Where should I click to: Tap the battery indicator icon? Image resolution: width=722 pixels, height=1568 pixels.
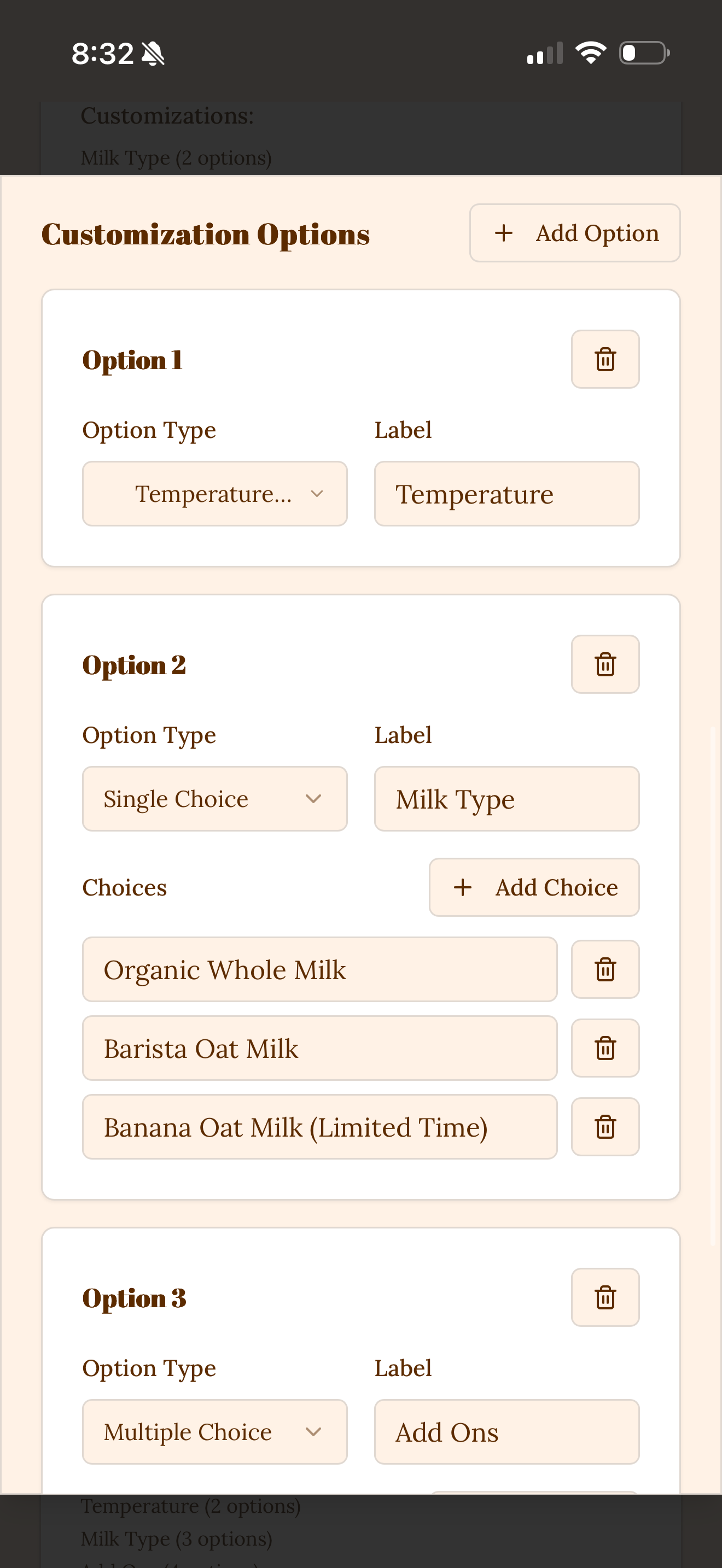644,53
